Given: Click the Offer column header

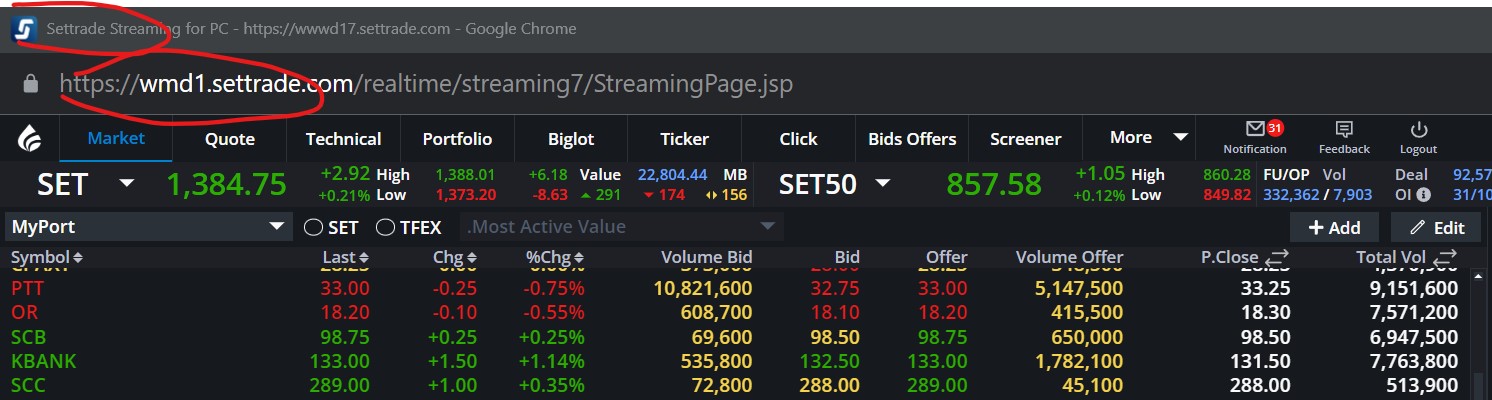Looking at the screenshot, I should (x=946, y=258).
